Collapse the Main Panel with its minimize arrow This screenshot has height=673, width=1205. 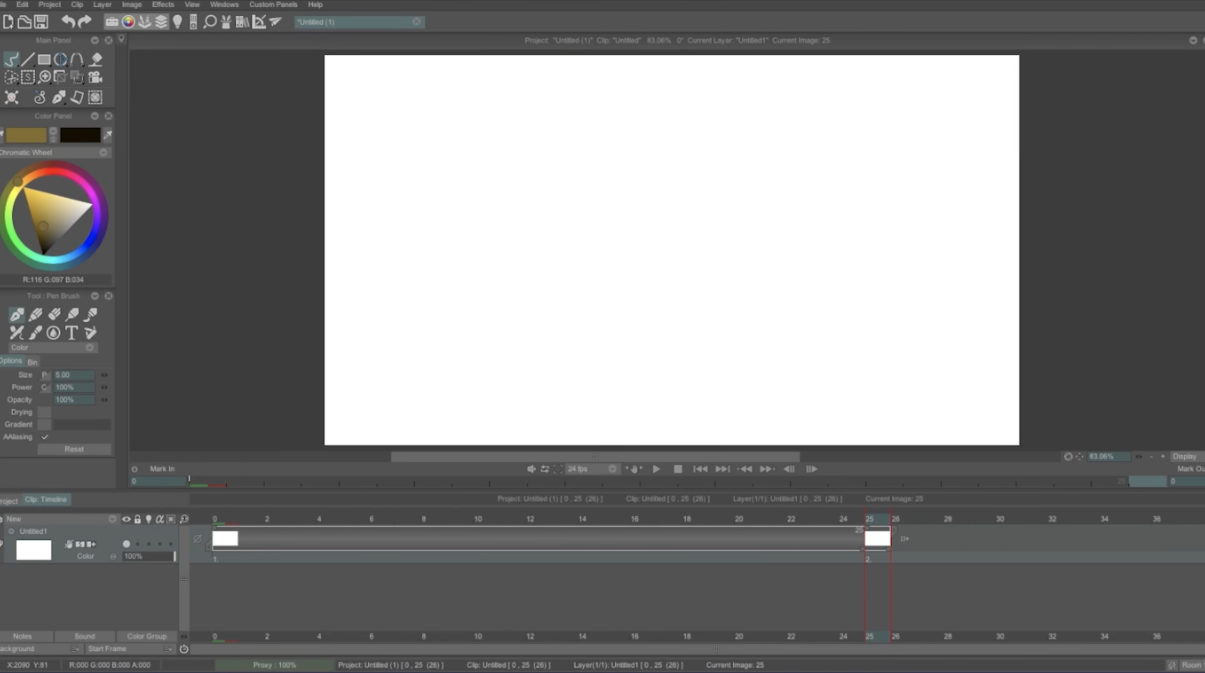click(x=95, y=41)
